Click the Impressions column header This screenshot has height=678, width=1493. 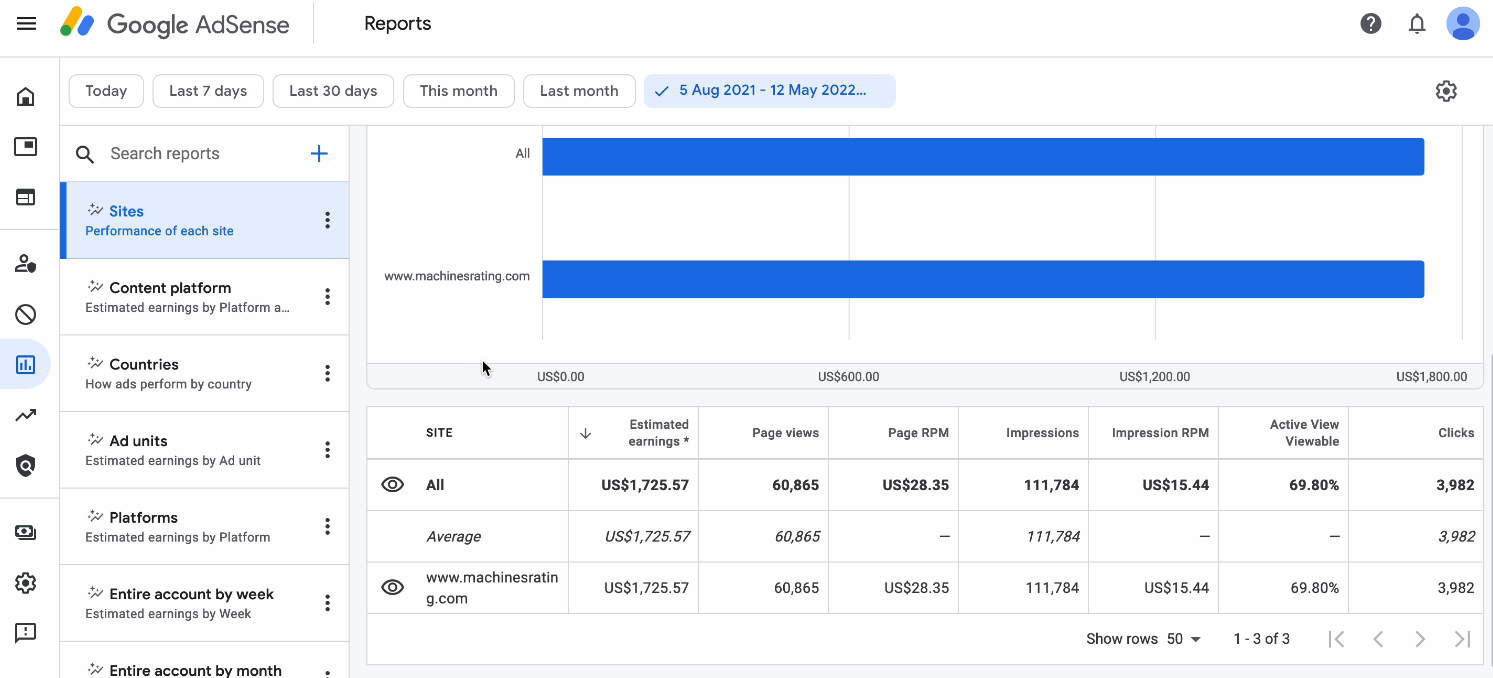click(1024, 433)
